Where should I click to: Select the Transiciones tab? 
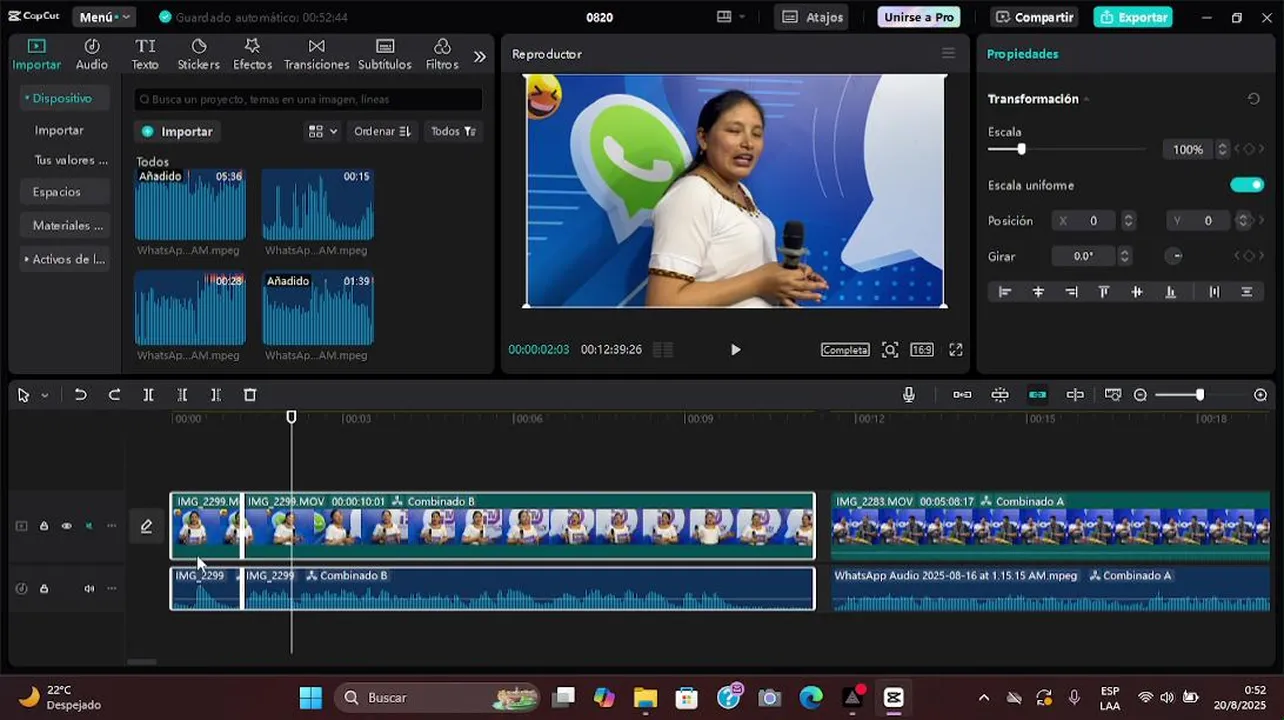[x=316, y=54]
